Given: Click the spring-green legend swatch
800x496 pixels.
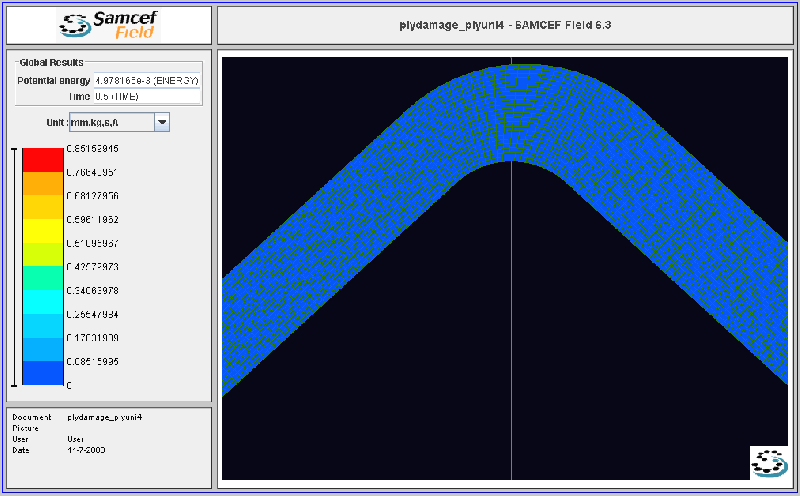Looking at the screenshot, I should 43,278.
